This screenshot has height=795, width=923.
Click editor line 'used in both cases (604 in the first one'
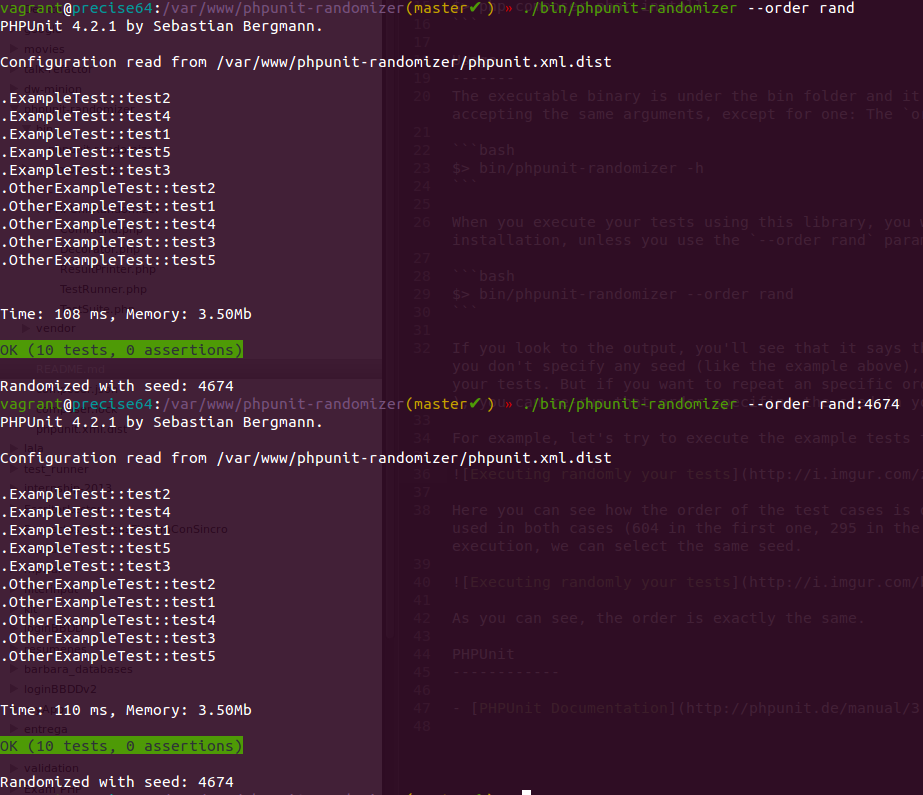(x=686, y=528)
